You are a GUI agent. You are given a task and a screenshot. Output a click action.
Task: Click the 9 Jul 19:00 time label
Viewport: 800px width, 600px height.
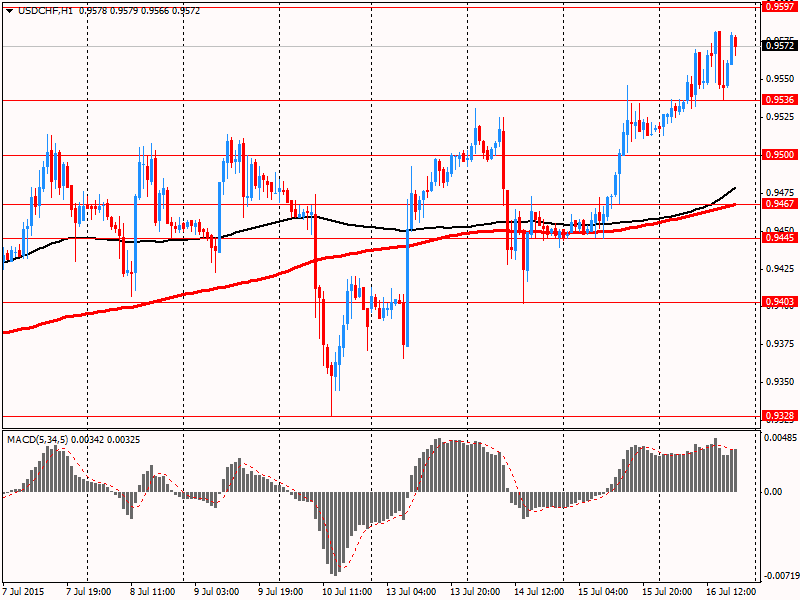281,592
